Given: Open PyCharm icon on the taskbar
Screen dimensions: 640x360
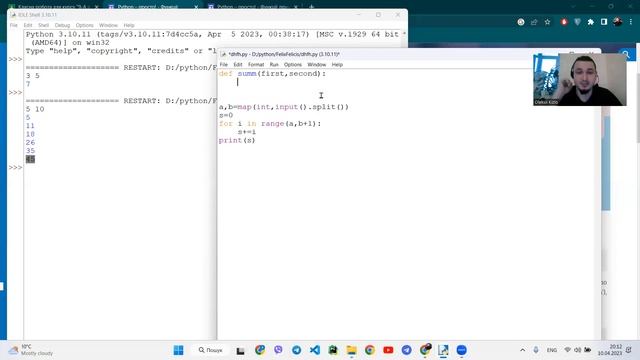Looking at the screenshot, I should pyautogui.click(x=333, y=350).
